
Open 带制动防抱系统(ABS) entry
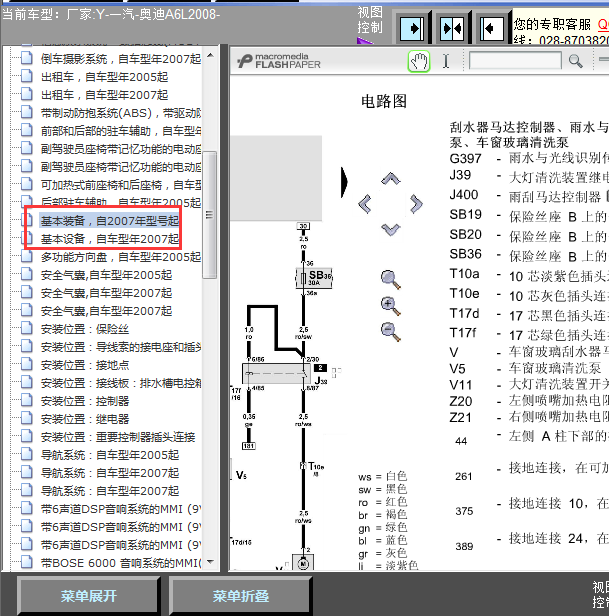coord(121,113)
